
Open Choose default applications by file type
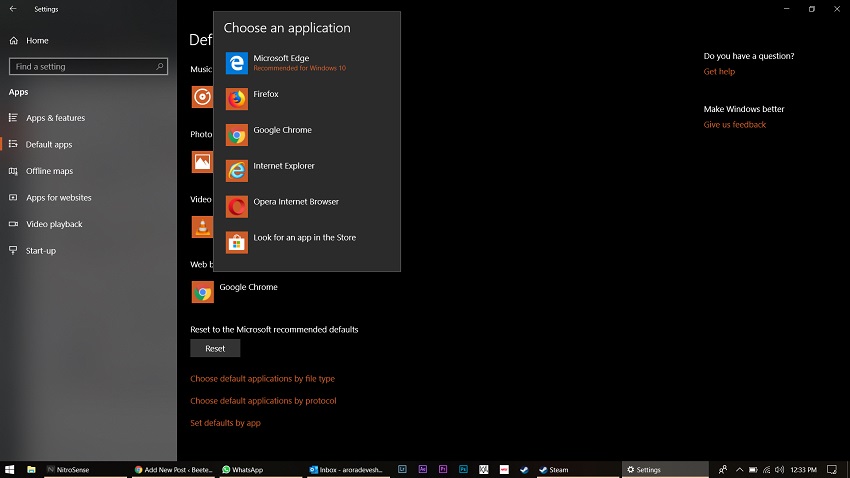click(262, 379)
